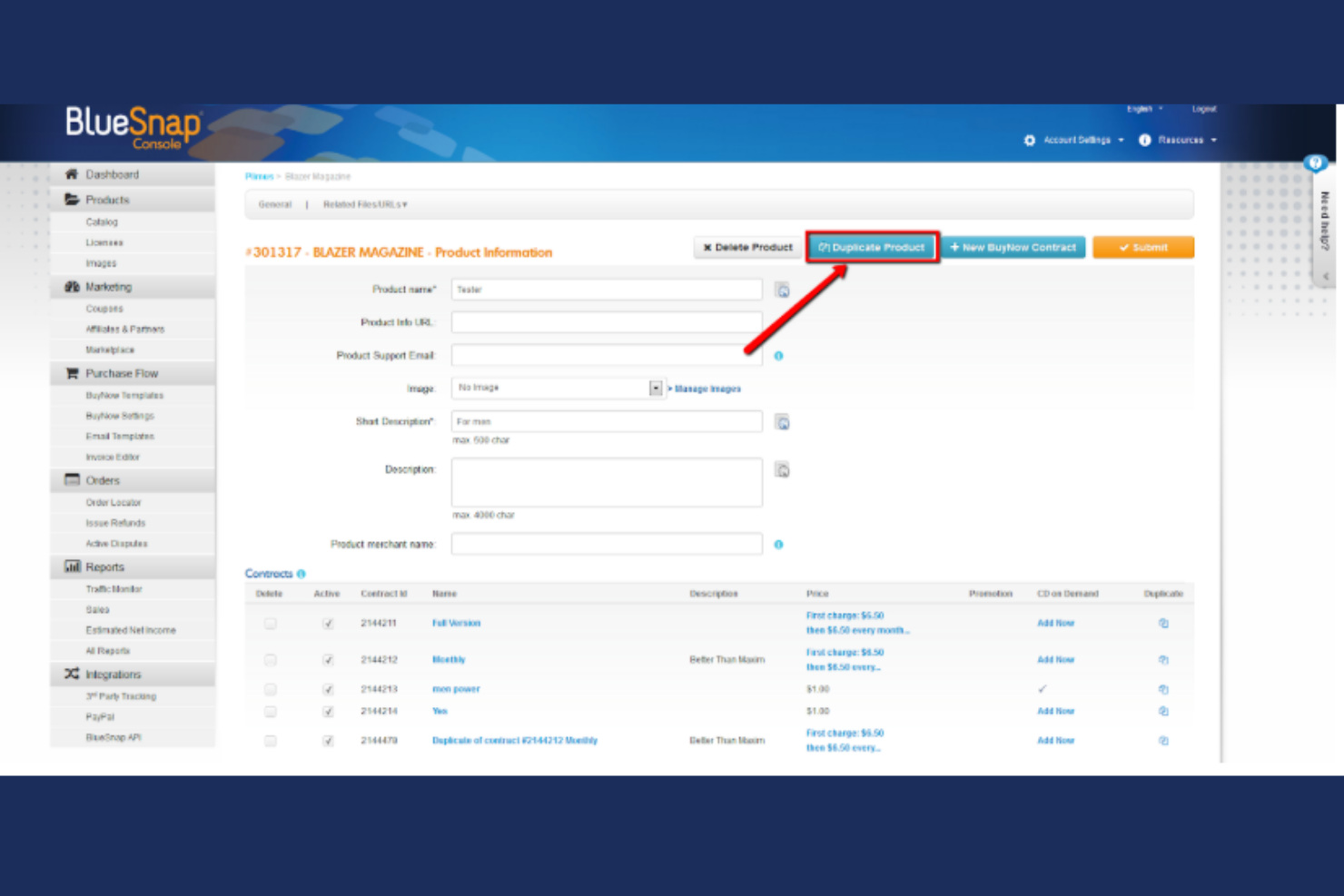Viewport: 1344px width, 896px height.
Task: Click the orange Submit button
Action: tap(1143, 247)
